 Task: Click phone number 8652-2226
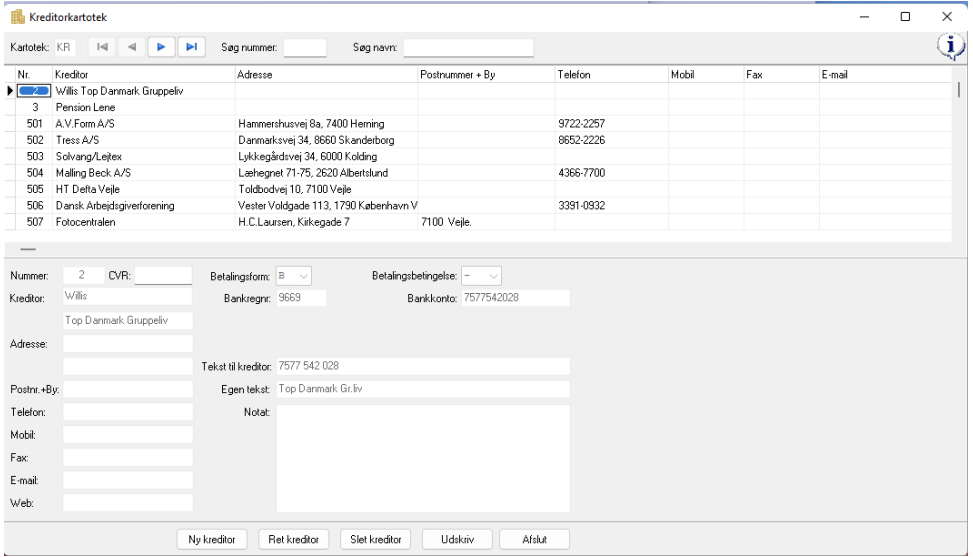[x=581, y=140]
